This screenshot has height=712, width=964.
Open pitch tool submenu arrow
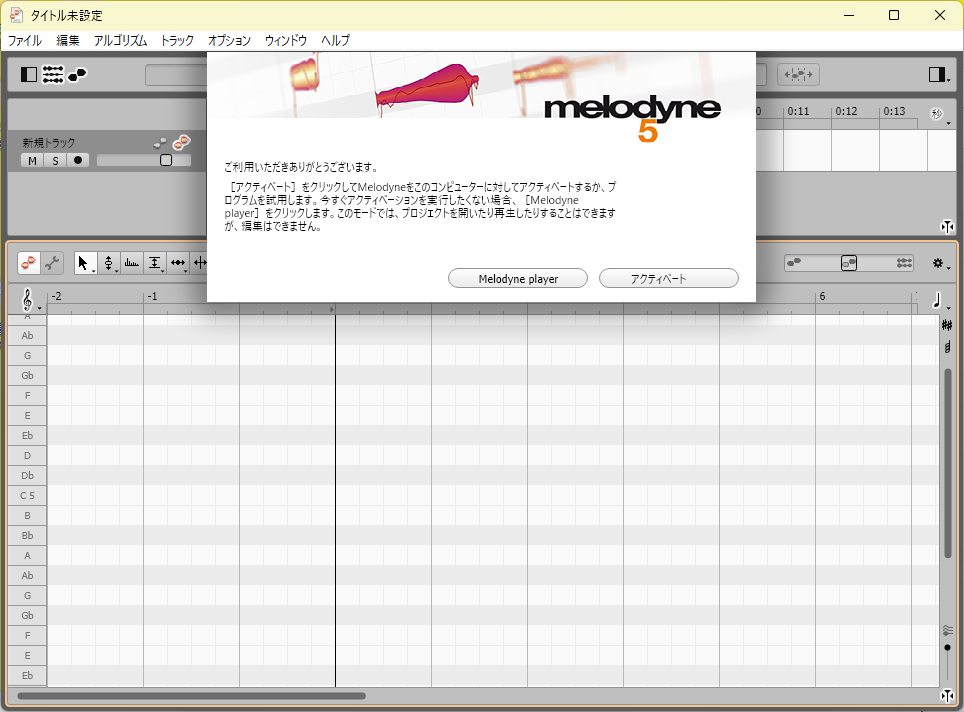(x=117, y=271)
